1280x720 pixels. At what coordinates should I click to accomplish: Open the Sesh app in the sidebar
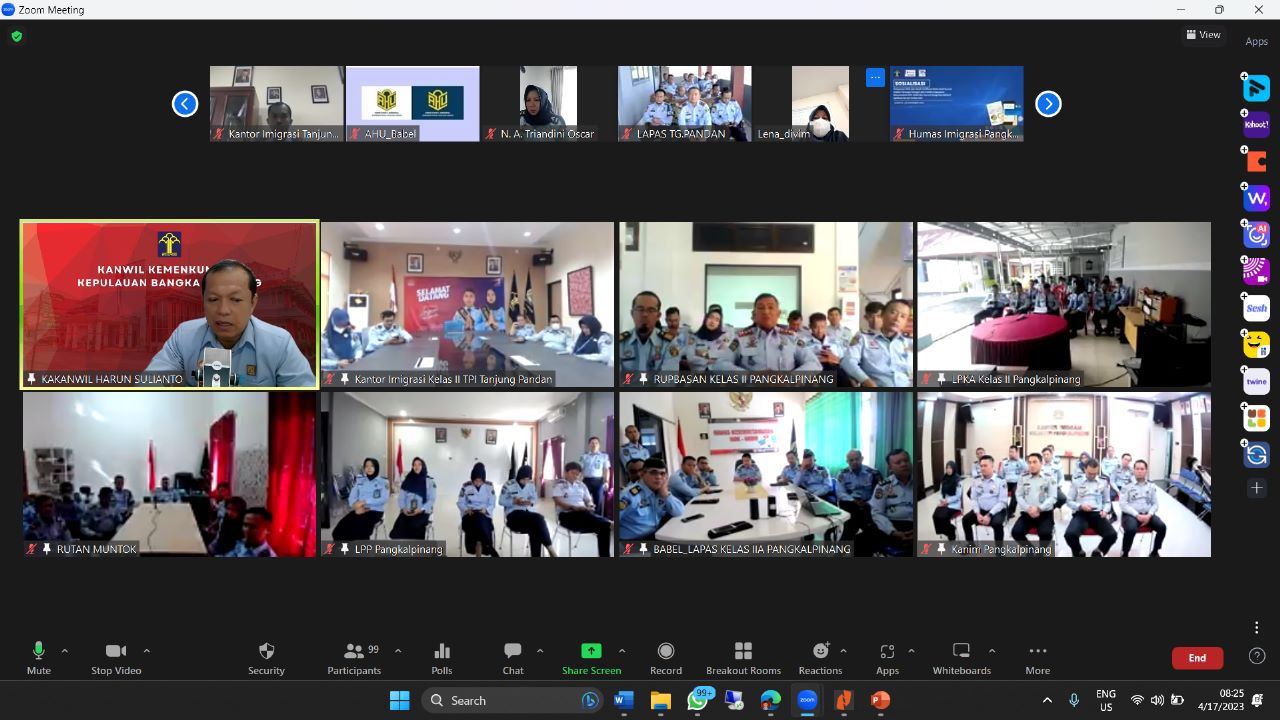click(1256, 307)
